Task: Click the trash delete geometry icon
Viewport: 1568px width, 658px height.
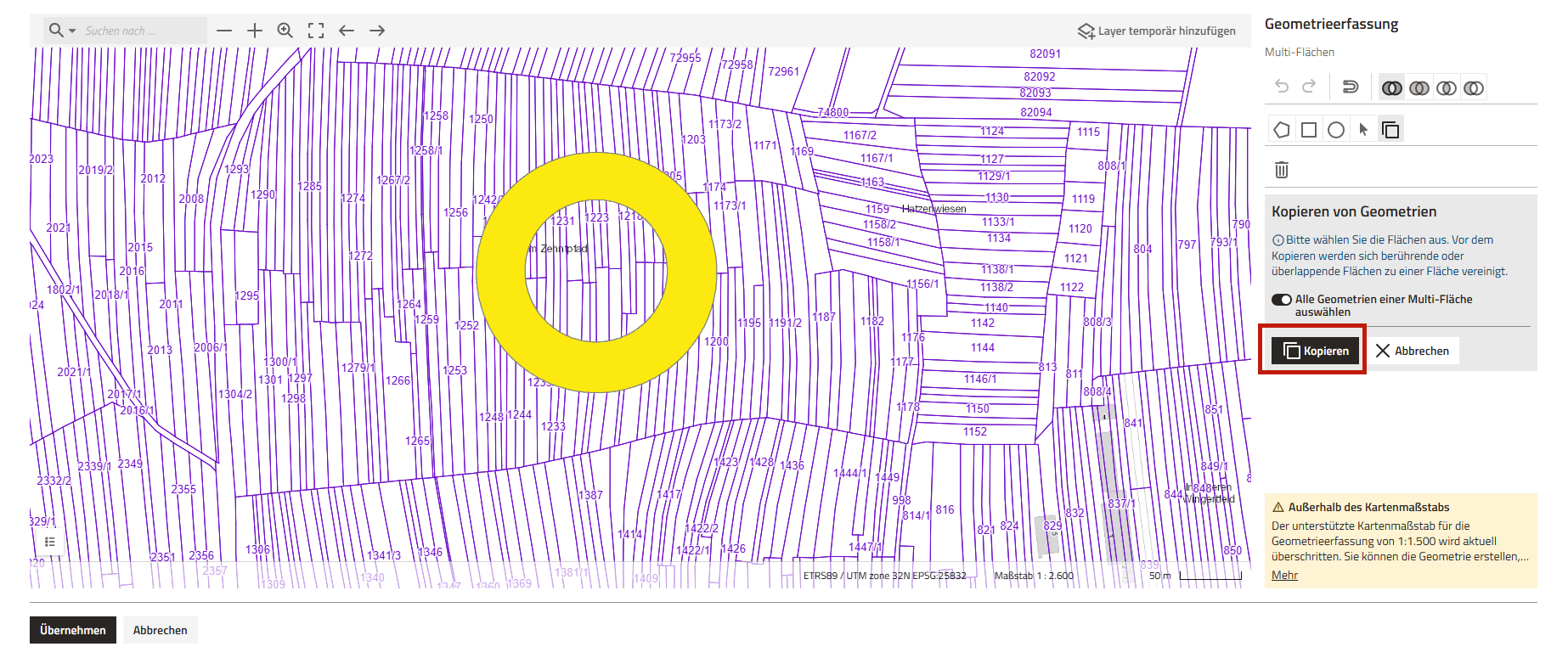Action: point(1282,170)
